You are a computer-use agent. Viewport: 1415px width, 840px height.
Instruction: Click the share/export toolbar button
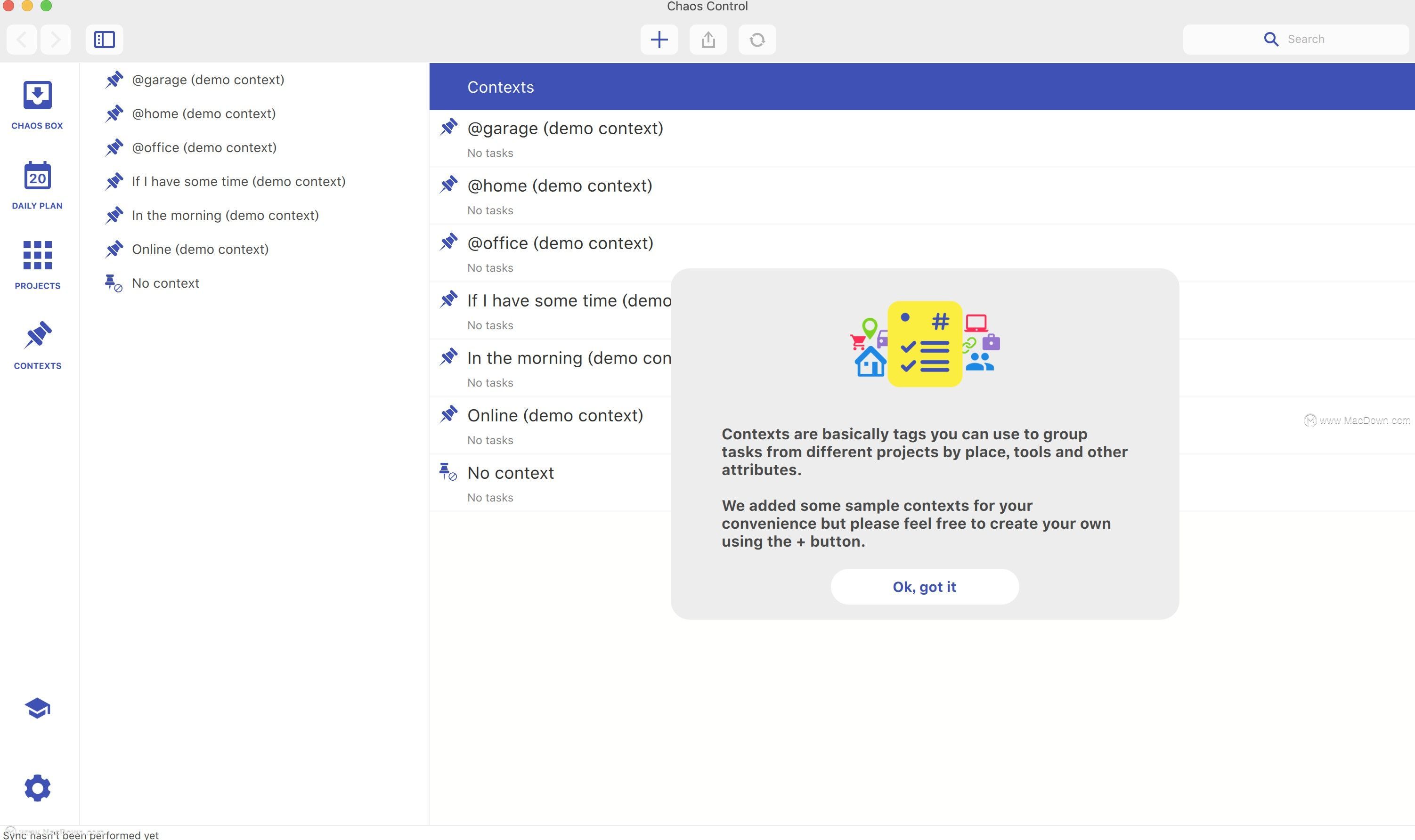pos(708,40)
